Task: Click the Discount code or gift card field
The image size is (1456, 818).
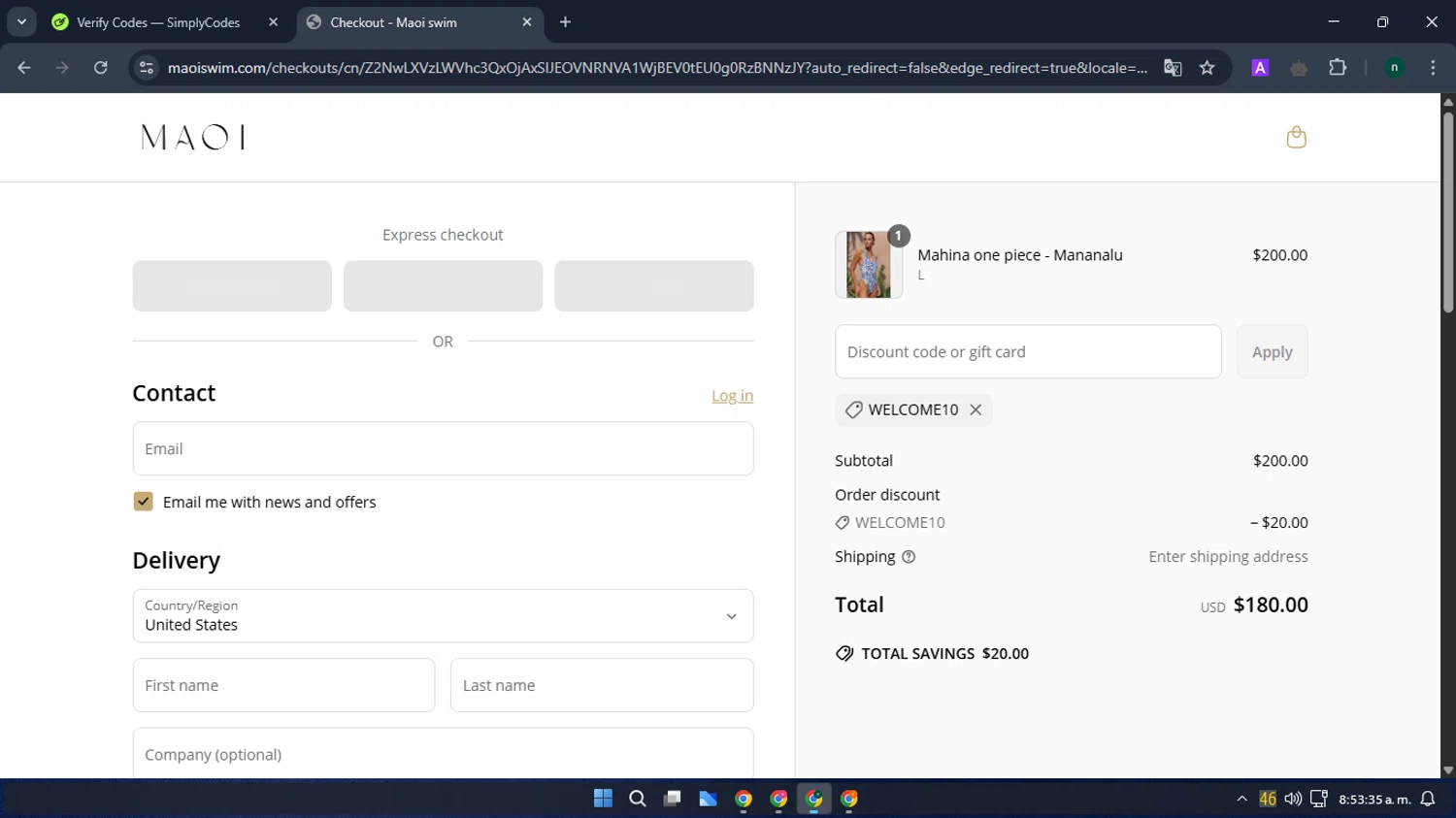Action: click(x=1028, y=351)
